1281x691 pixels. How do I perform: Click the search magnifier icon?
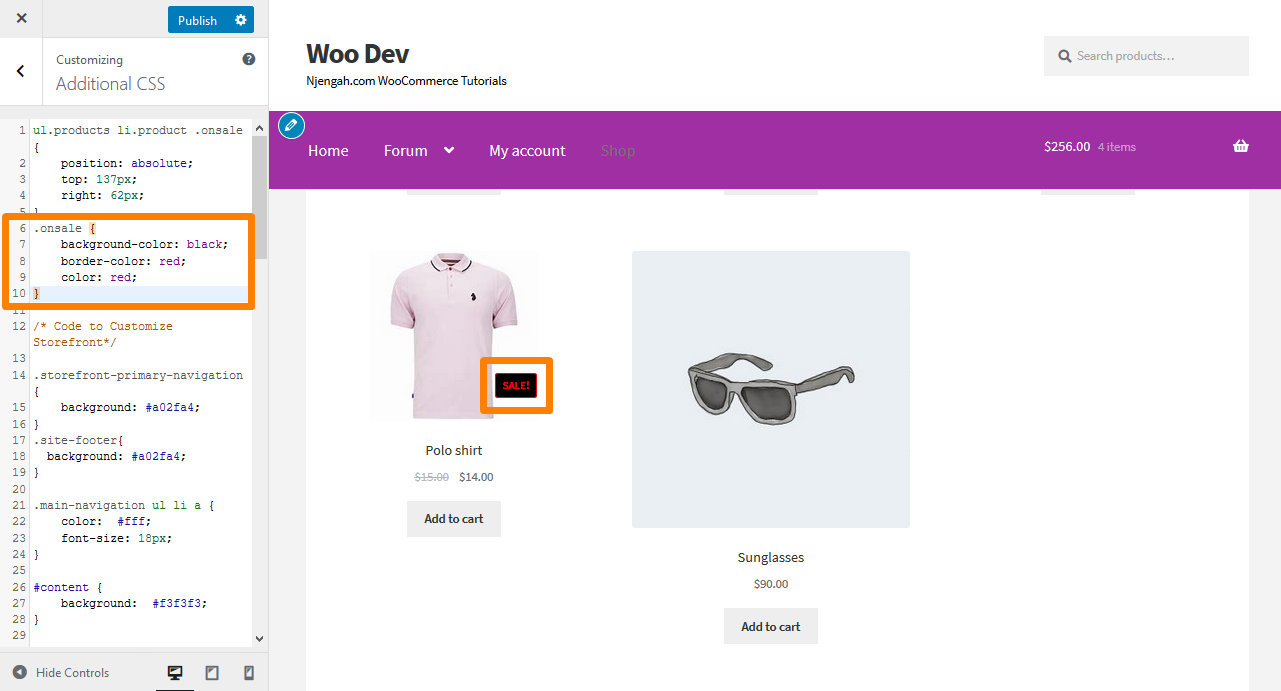1065,57
